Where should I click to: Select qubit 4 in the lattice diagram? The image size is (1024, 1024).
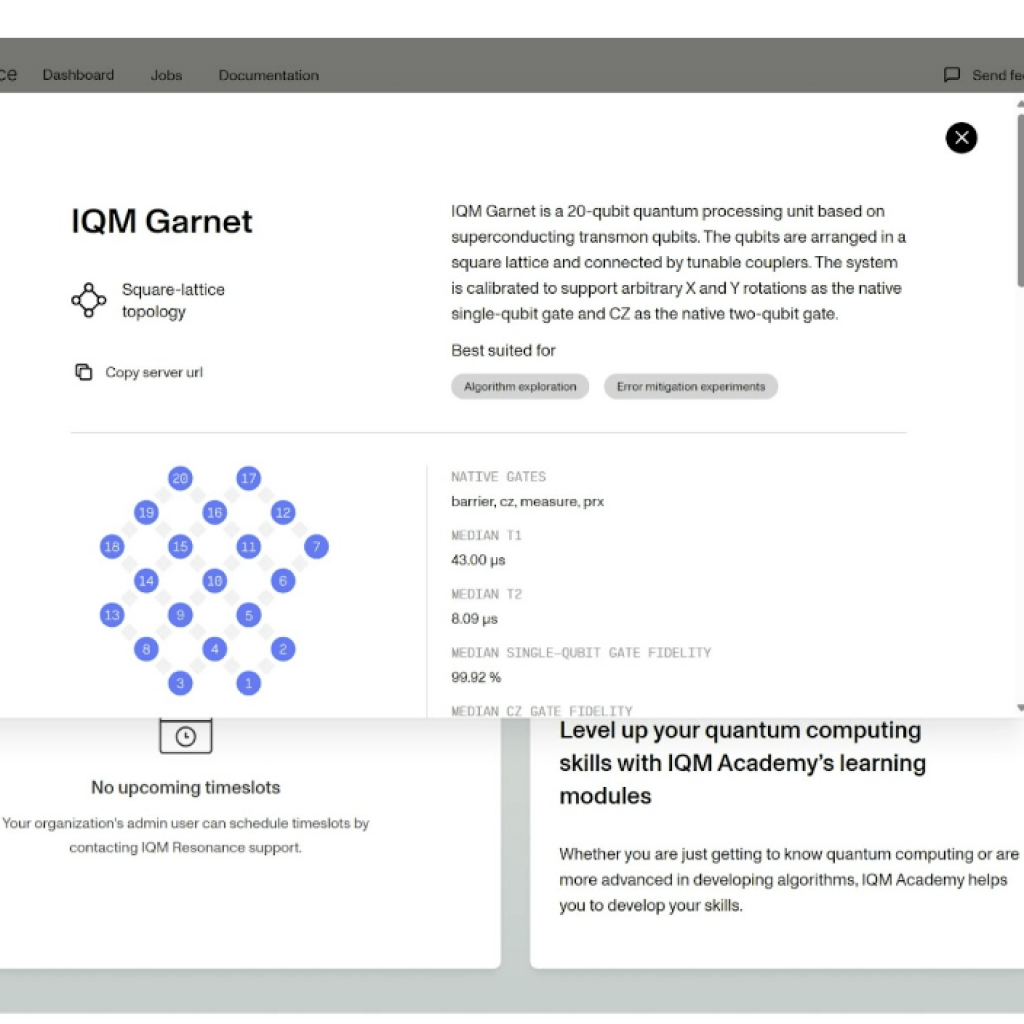[x=214, y=649]
